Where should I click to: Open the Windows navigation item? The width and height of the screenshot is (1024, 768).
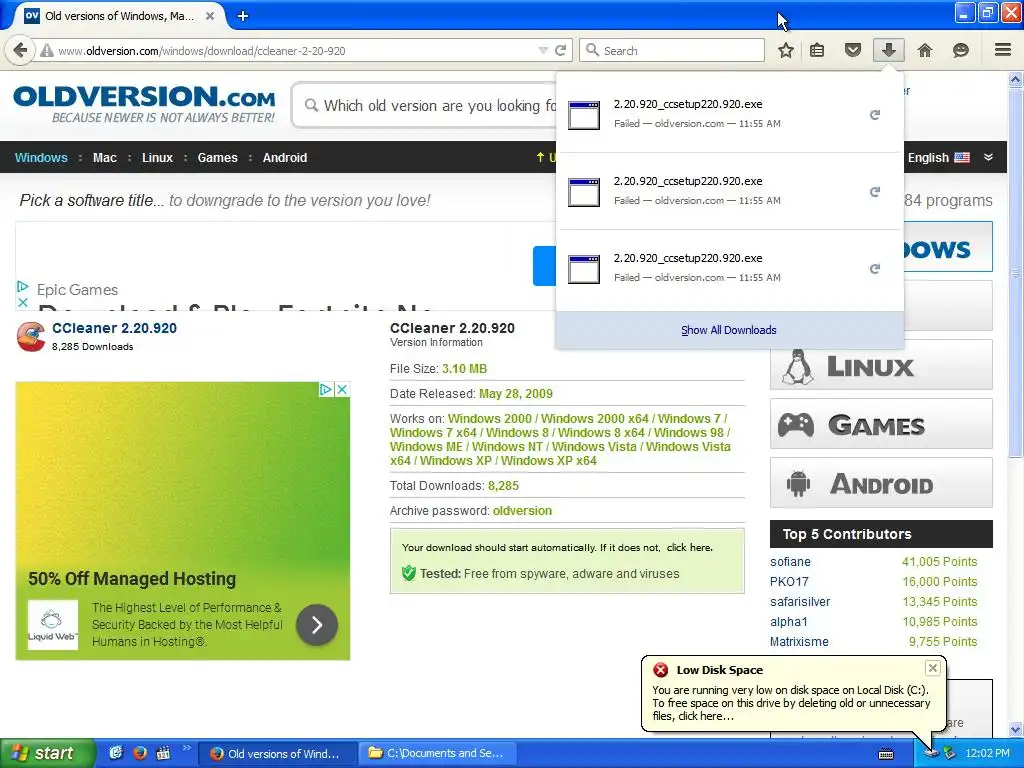tap(41, 157)
